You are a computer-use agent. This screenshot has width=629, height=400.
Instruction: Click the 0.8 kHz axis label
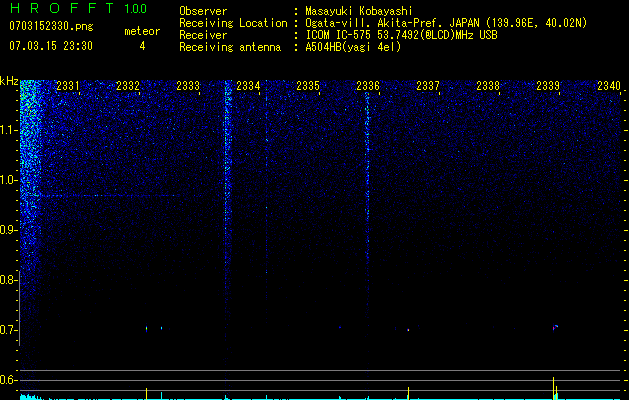click(x=8, y=280)
